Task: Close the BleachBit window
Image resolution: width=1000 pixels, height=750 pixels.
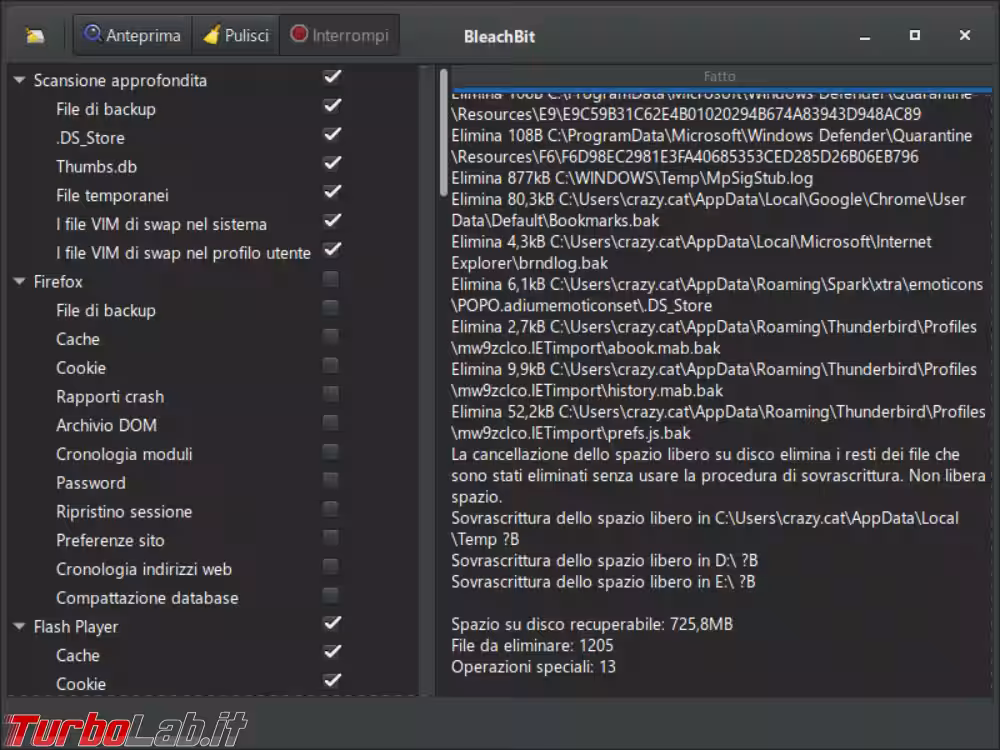Action: (964, 35)
